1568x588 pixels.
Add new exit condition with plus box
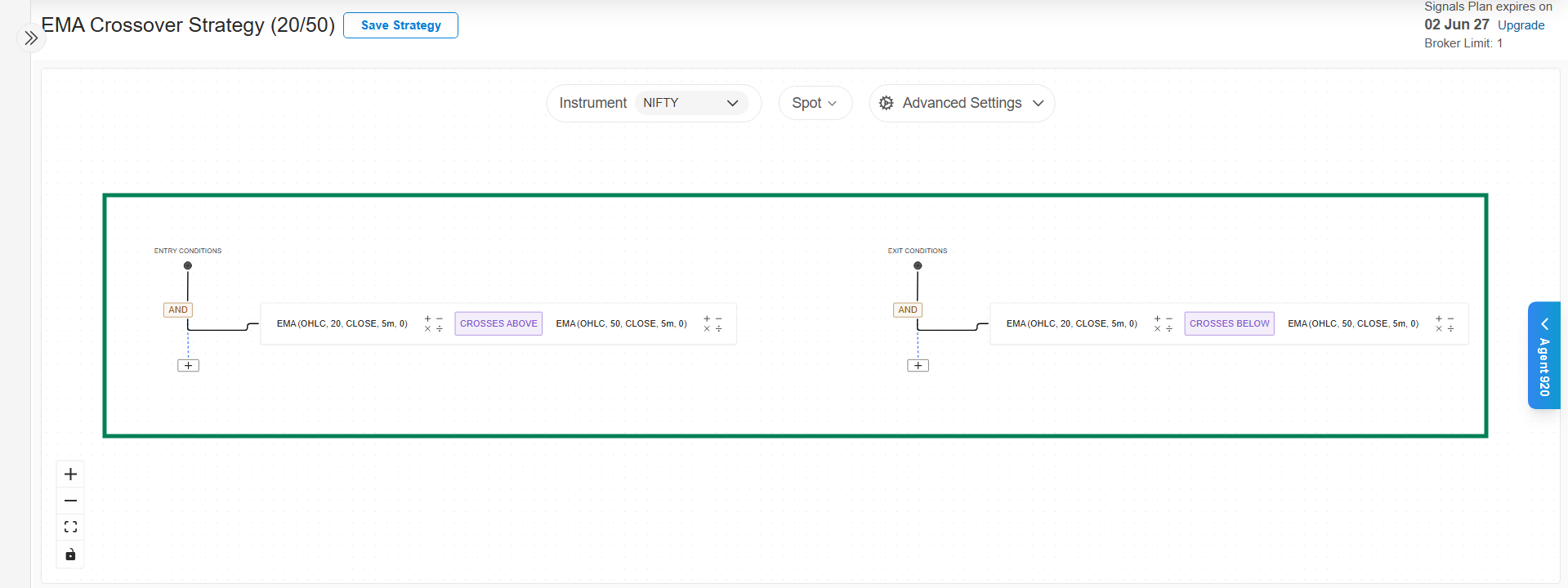point(918,366)
